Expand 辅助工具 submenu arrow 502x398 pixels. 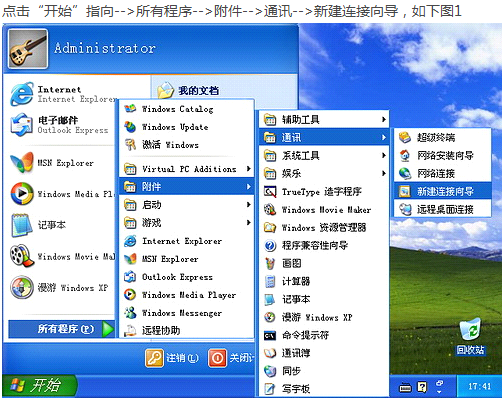384,119
